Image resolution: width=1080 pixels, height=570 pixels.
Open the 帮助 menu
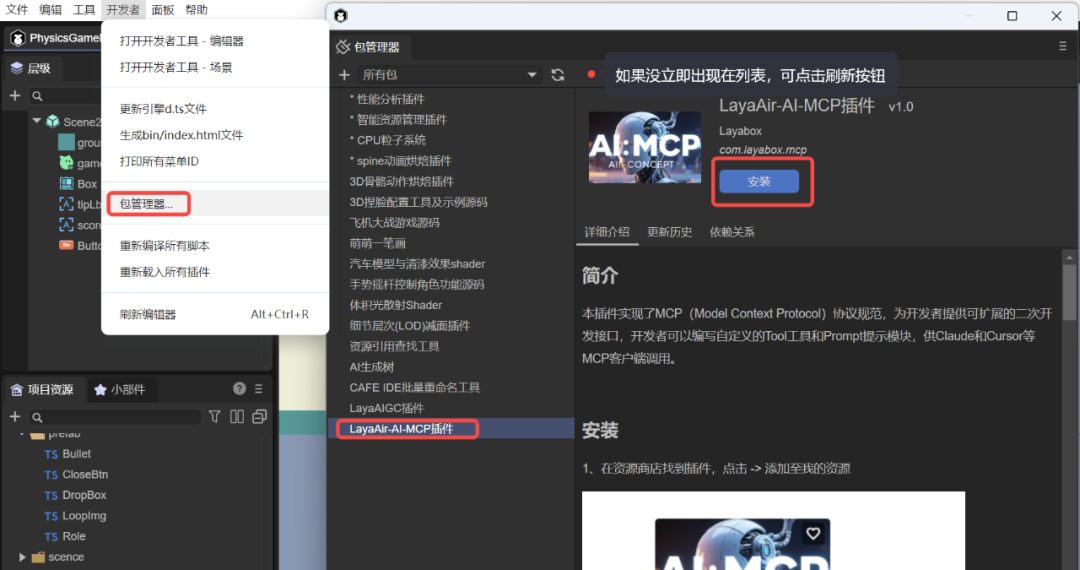[196, 10]
